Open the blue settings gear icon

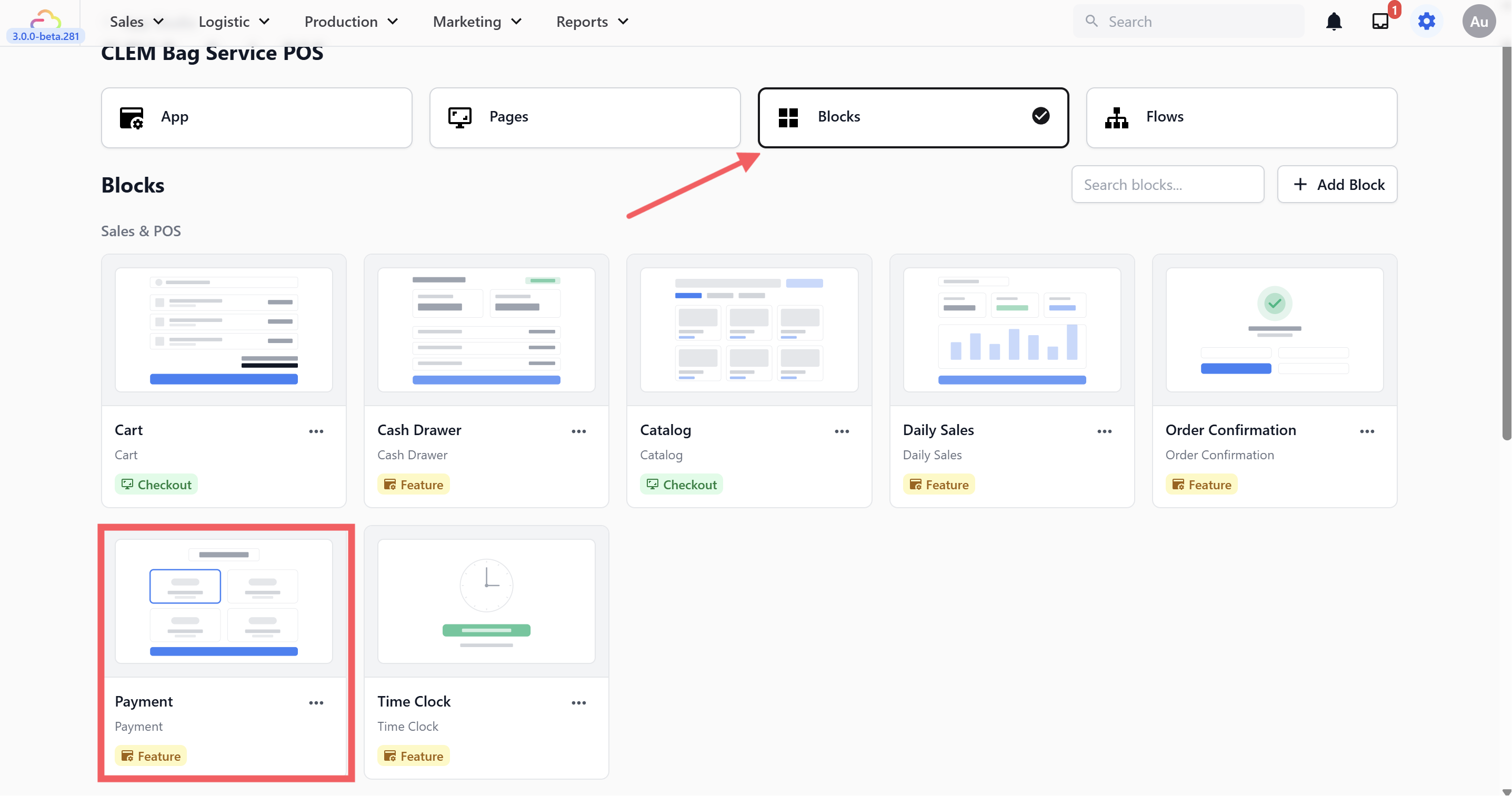pos(1426,22)
